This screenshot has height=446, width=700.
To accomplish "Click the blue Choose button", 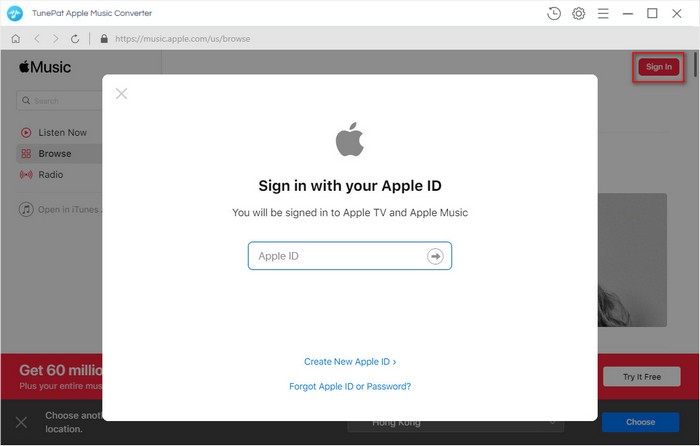I will [640, 422].
